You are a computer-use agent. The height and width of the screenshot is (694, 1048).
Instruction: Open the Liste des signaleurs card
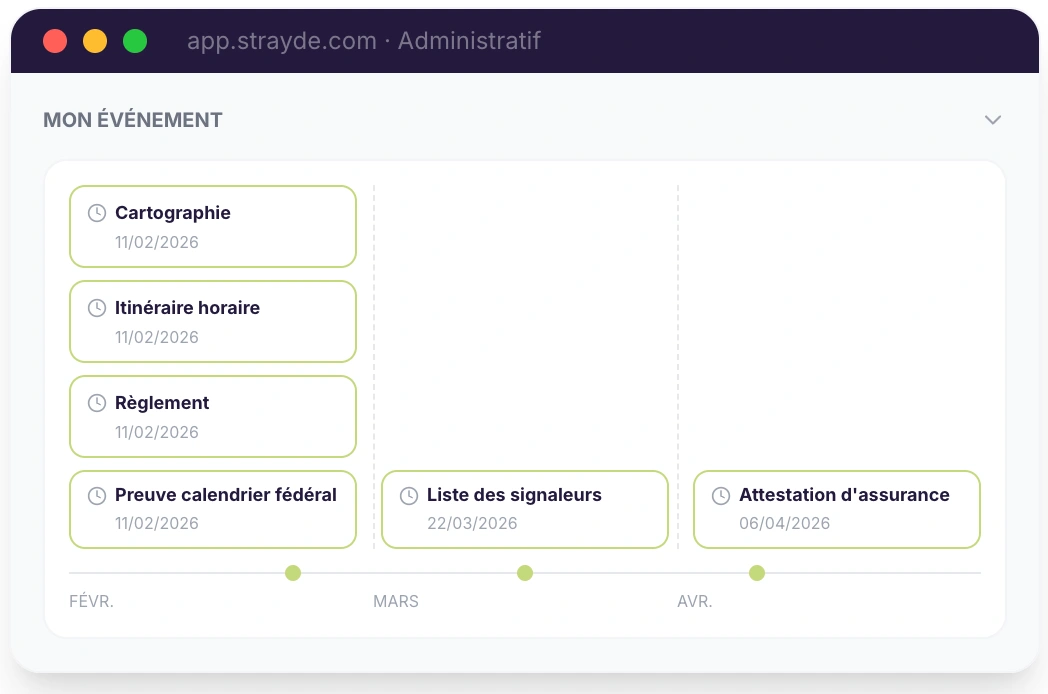tap(524, 509)
